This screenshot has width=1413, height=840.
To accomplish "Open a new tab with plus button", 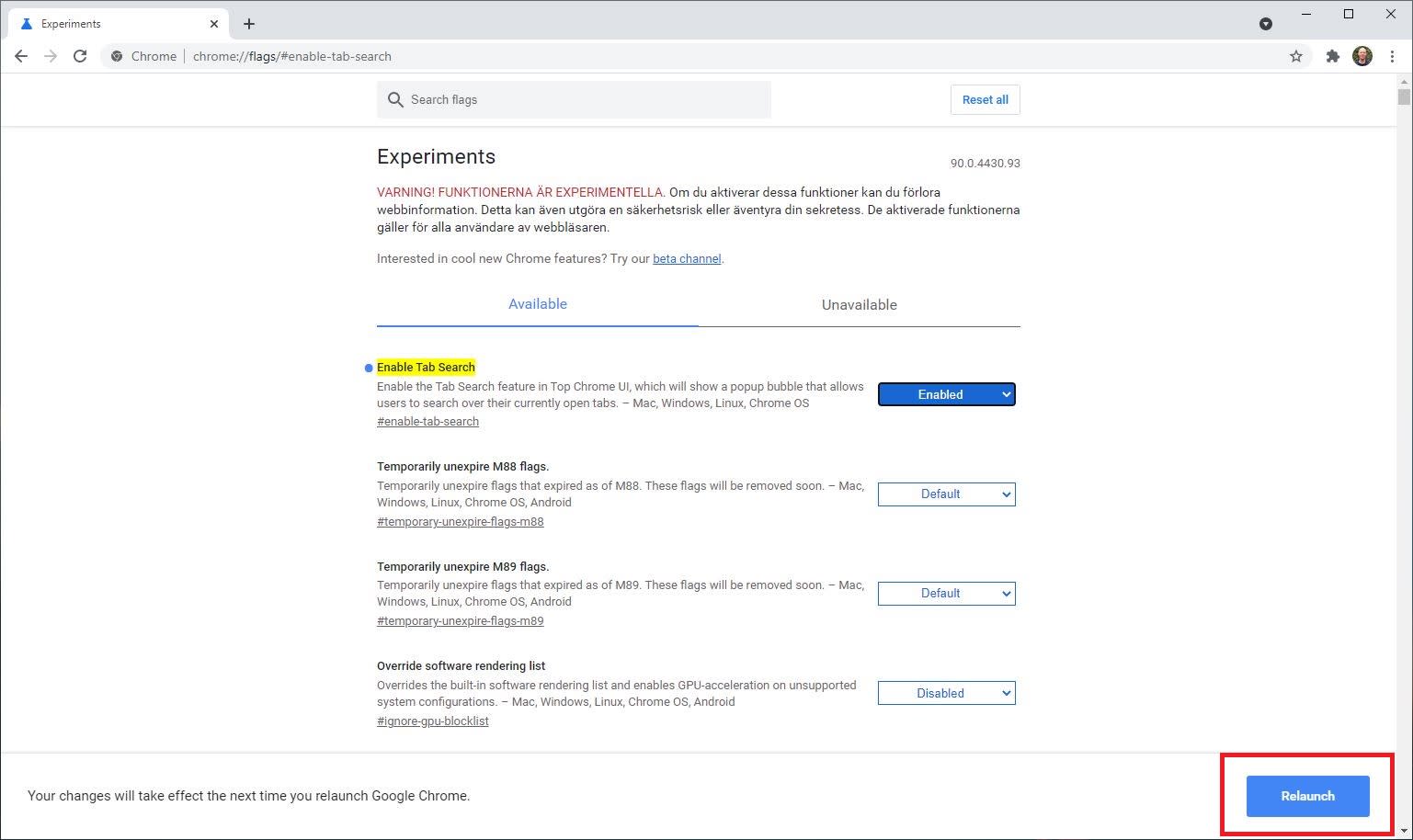I will coord(249,24).
